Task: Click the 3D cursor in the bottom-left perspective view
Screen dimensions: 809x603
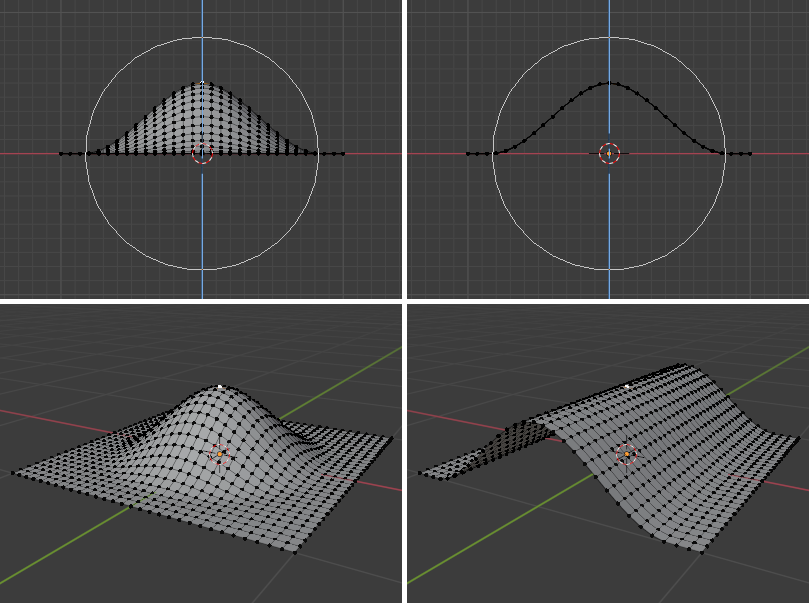Action: (x=218, y=455)
